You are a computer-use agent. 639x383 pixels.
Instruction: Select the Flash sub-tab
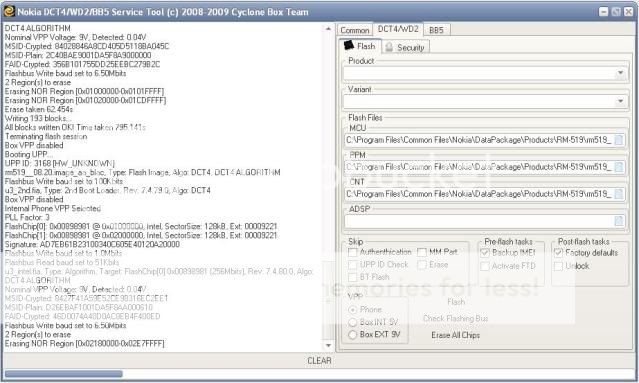[x=359, y=46]
